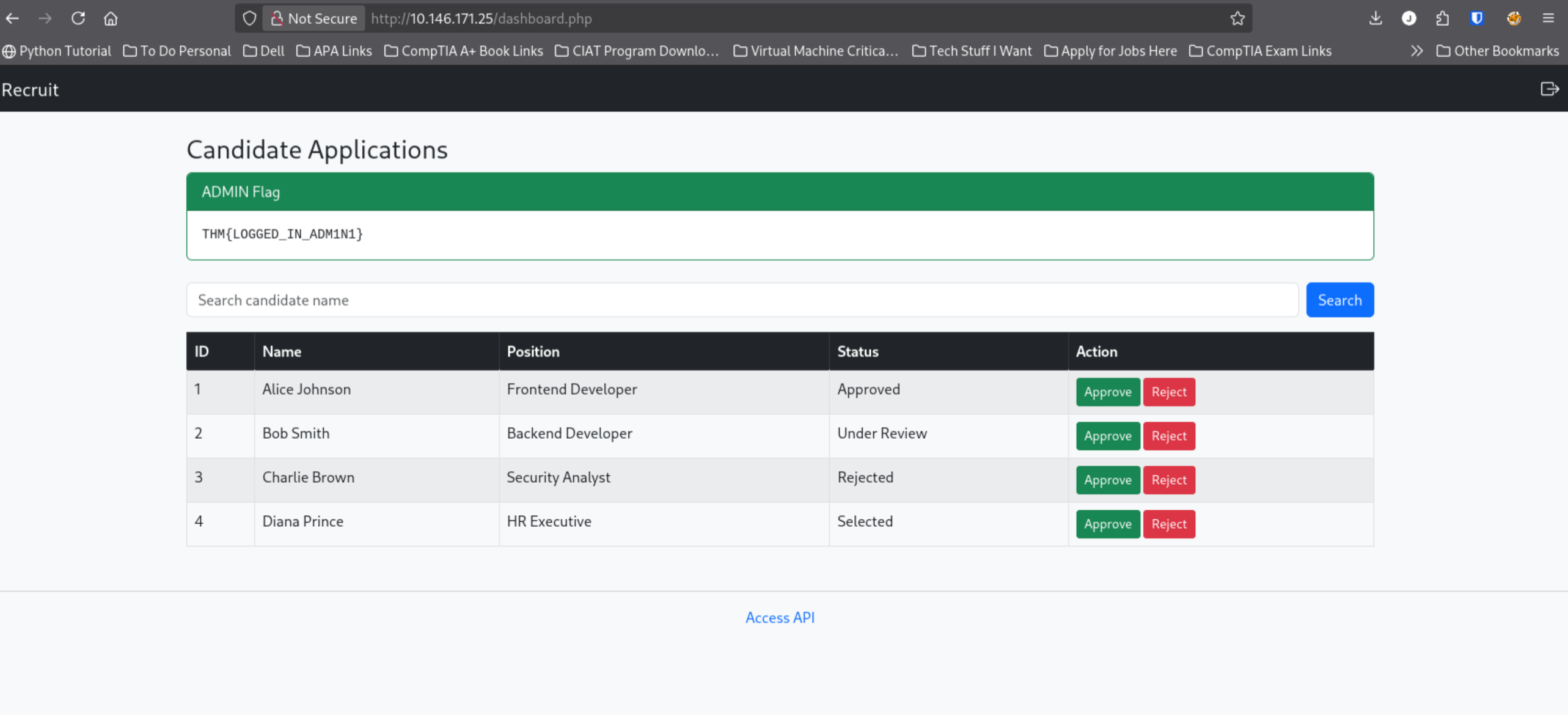Screen dimensions: 1568x715
Task: Approve Bob Smith's application
Action: point(1108,436)
